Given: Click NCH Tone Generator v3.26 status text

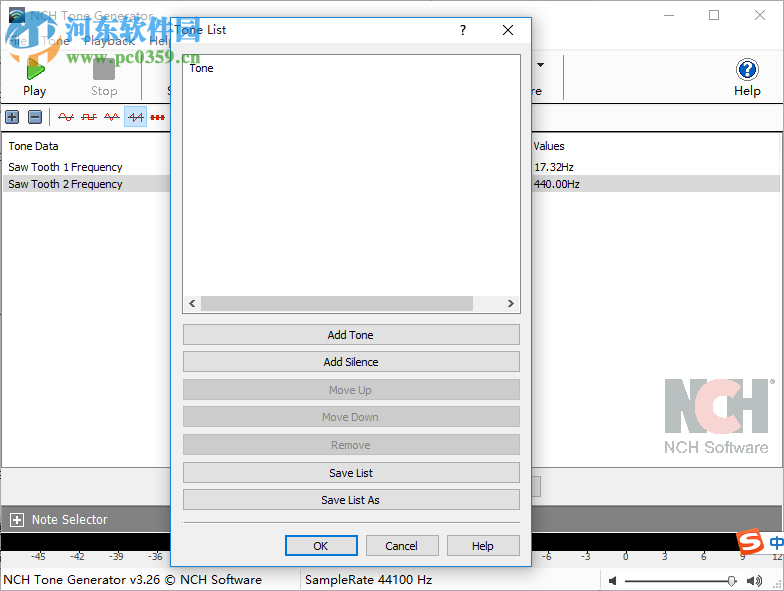Looking at the screenshot, I should point(132,580).
